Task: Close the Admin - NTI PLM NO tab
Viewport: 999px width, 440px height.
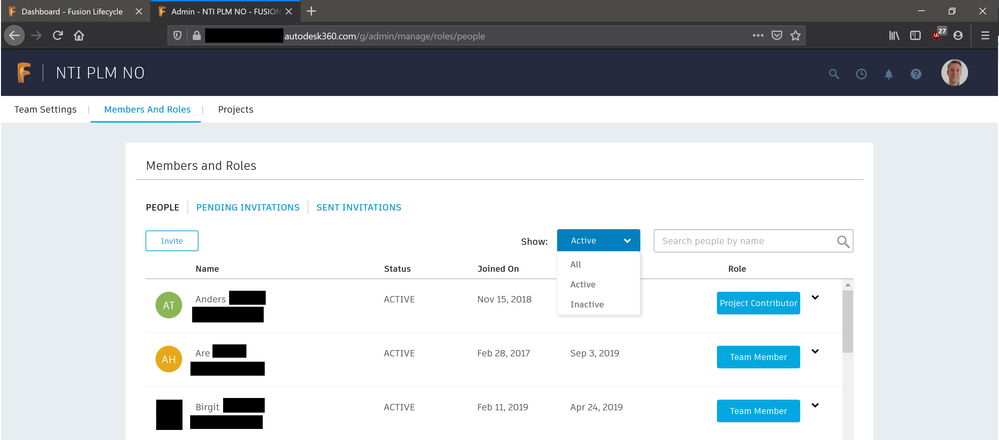Action: tap(288, 11)
